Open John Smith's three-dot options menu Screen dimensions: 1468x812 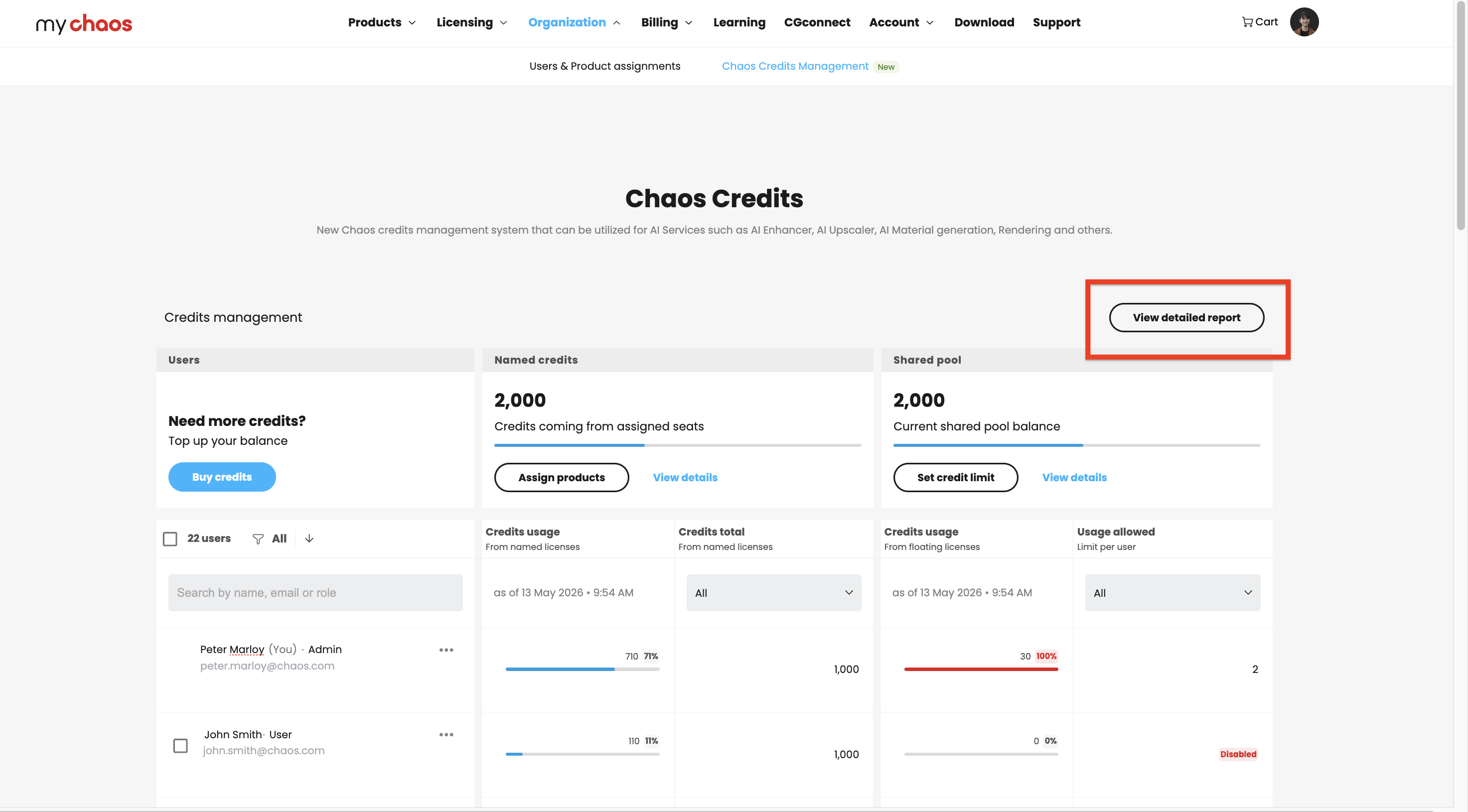coord(446,734)
